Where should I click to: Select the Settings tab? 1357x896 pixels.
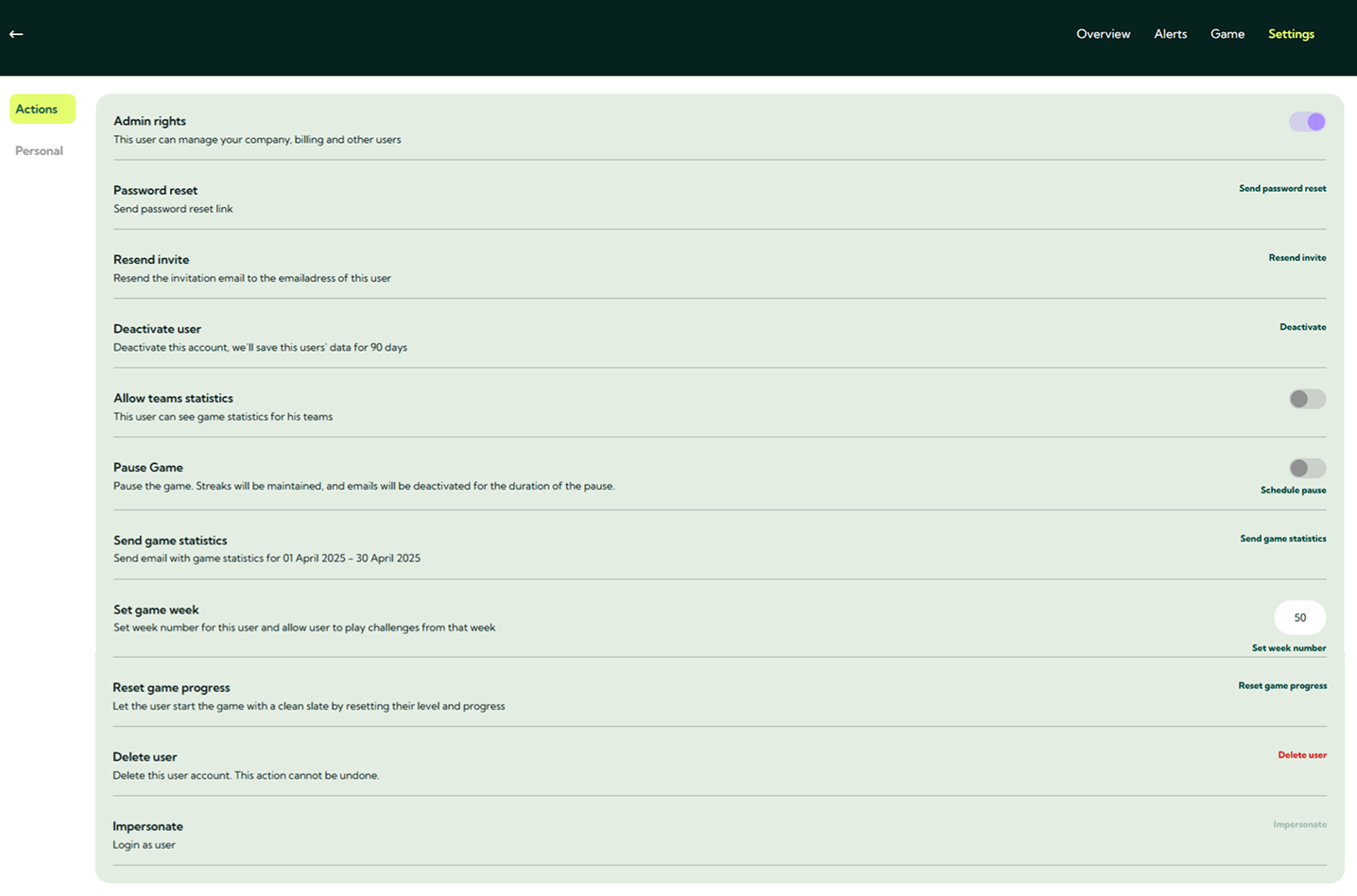tap(1291, 34)
